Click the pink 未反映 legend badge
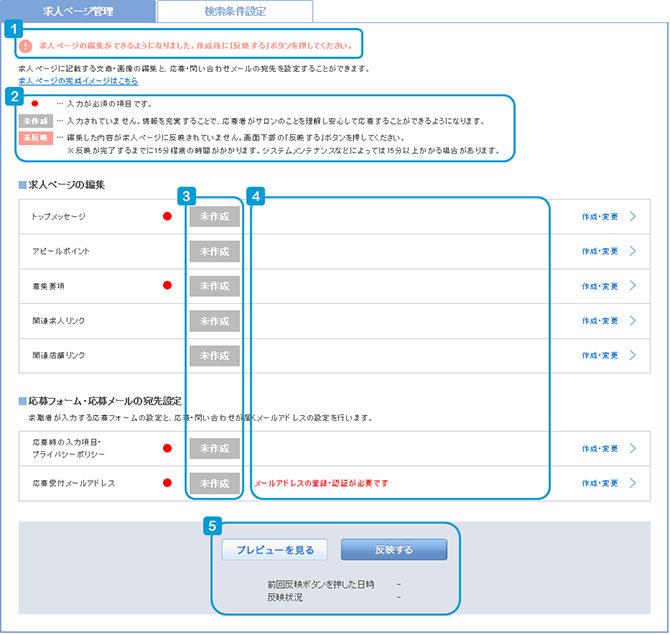 tap(34, 137)
